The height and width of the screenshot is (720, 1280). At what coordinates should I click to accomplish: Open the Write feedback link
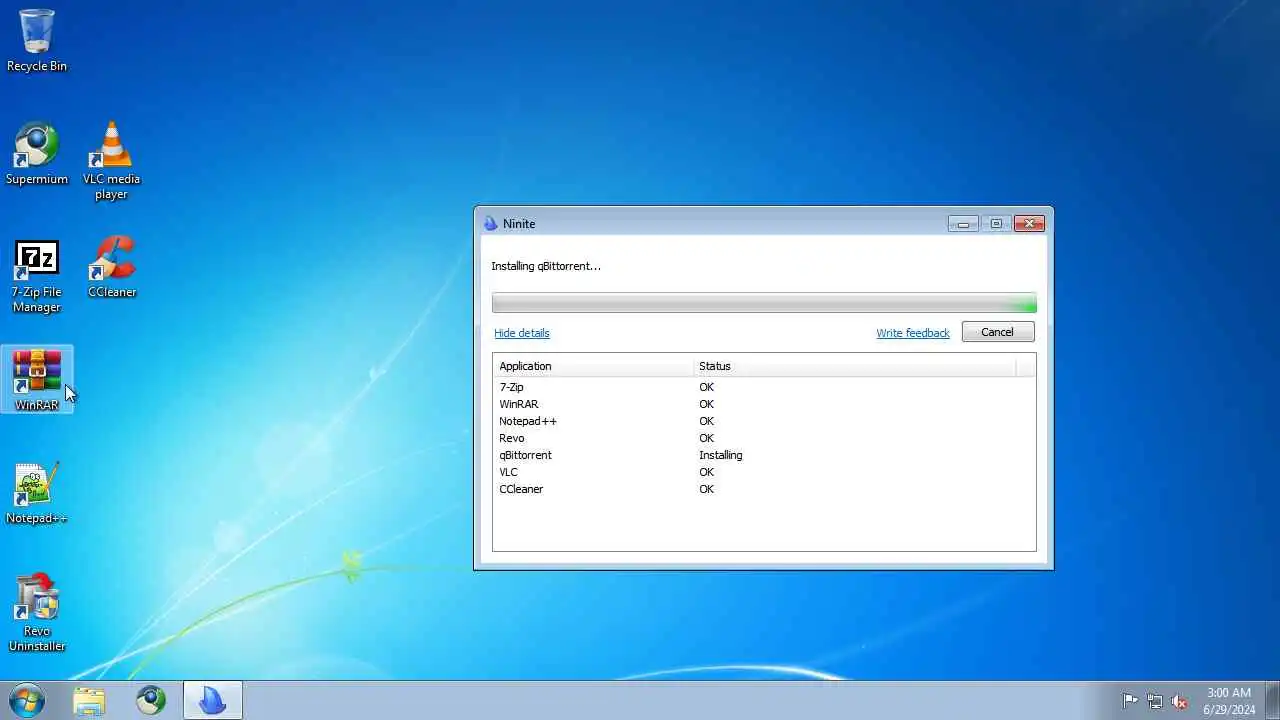pos(913,333)
